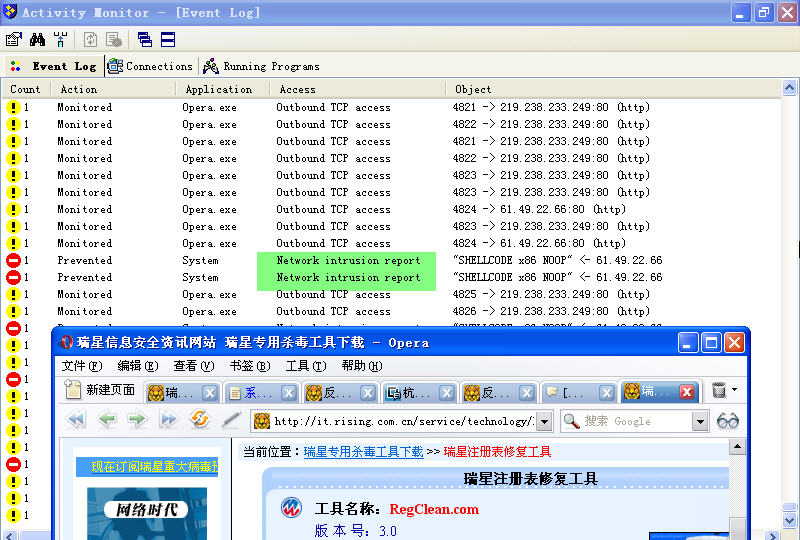Open the 编辑(E) menu in Opera

tap(138, 366)
